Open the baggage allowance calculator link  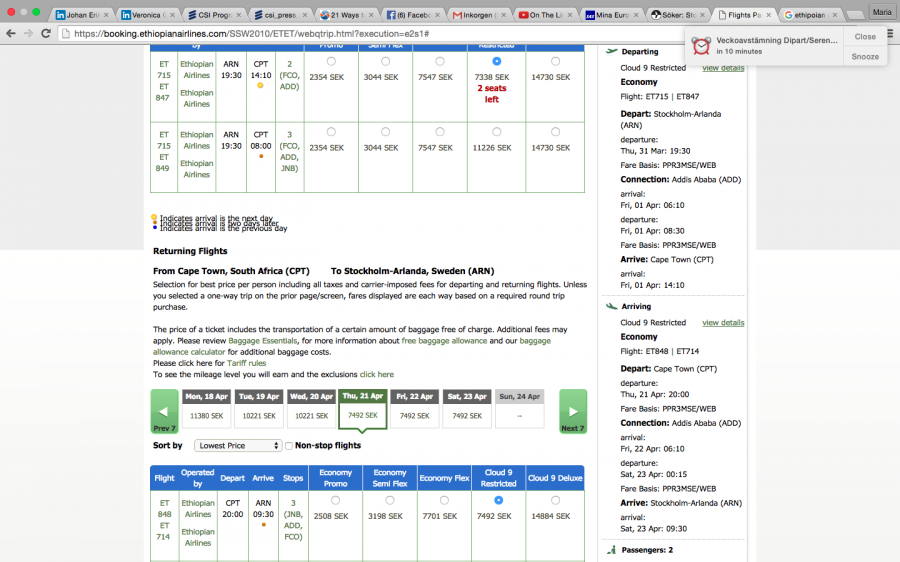tap(352, 346)
